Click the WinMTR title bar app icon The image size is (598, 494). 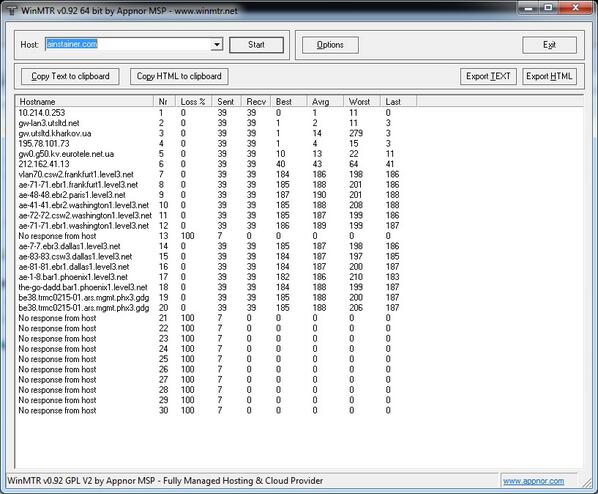click(x=12, y=11)
